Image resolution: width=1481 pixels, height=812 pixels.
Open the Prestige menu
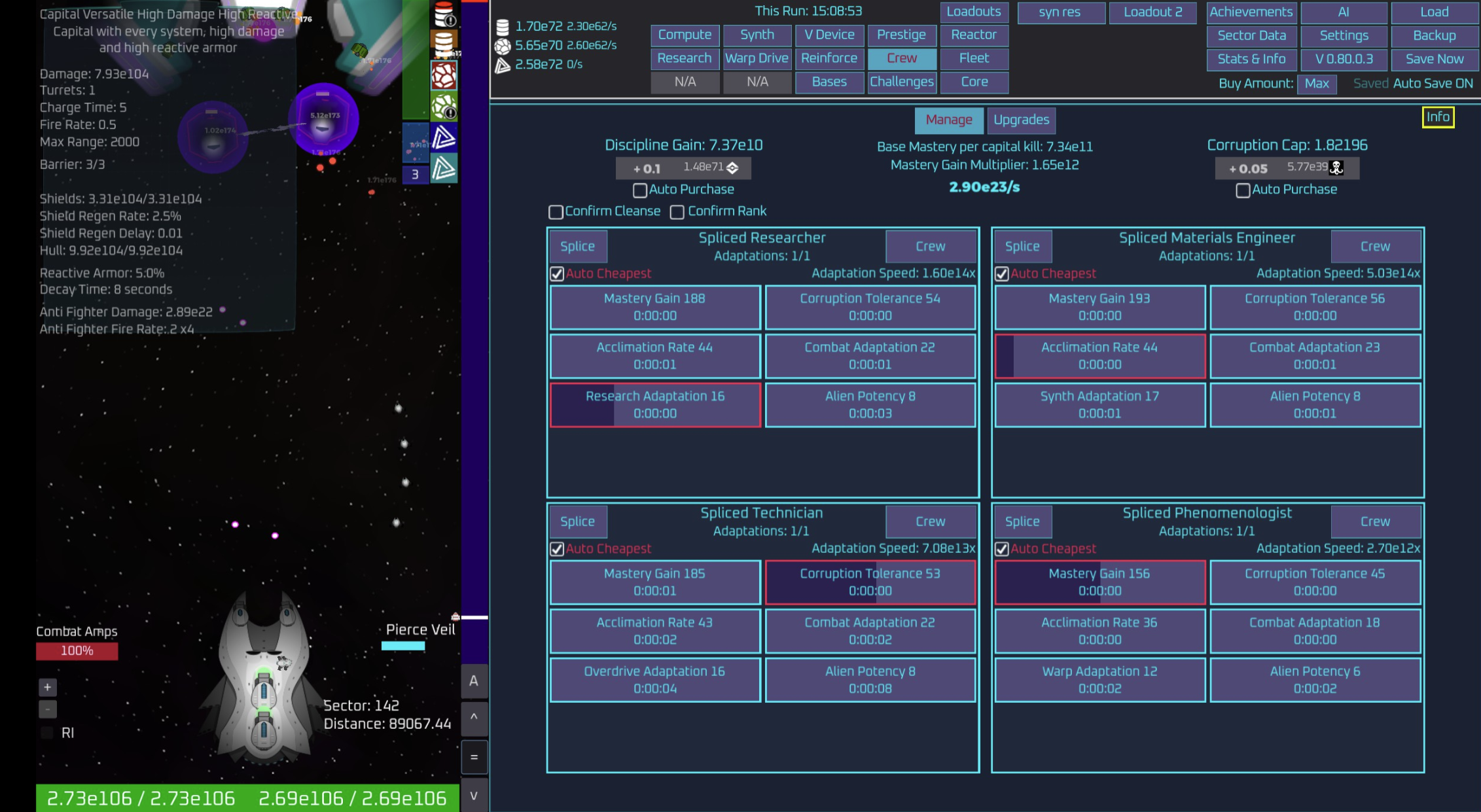click(901, 35)
